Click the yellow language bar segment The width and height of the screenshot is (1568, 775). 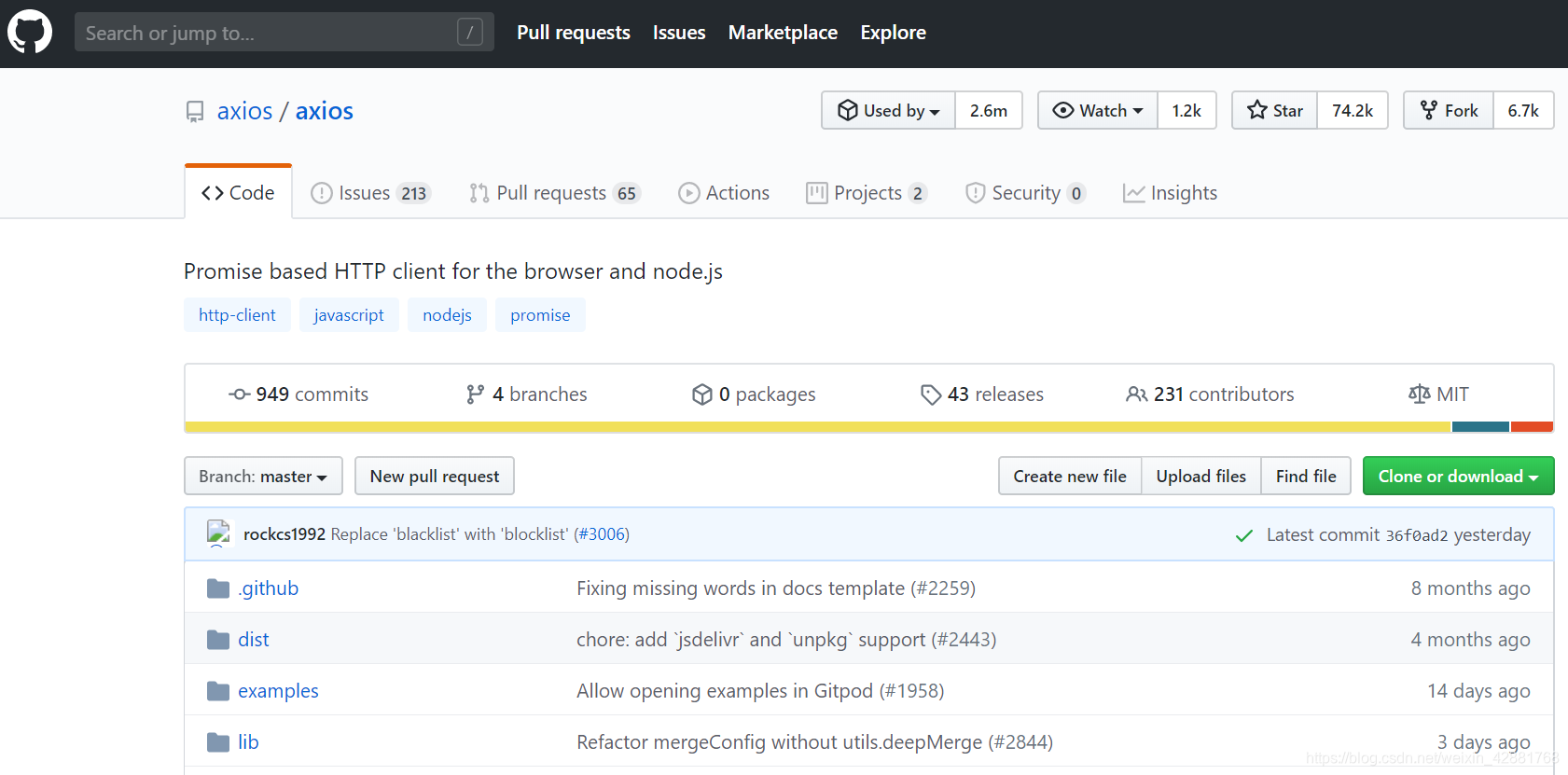point(818,427)
